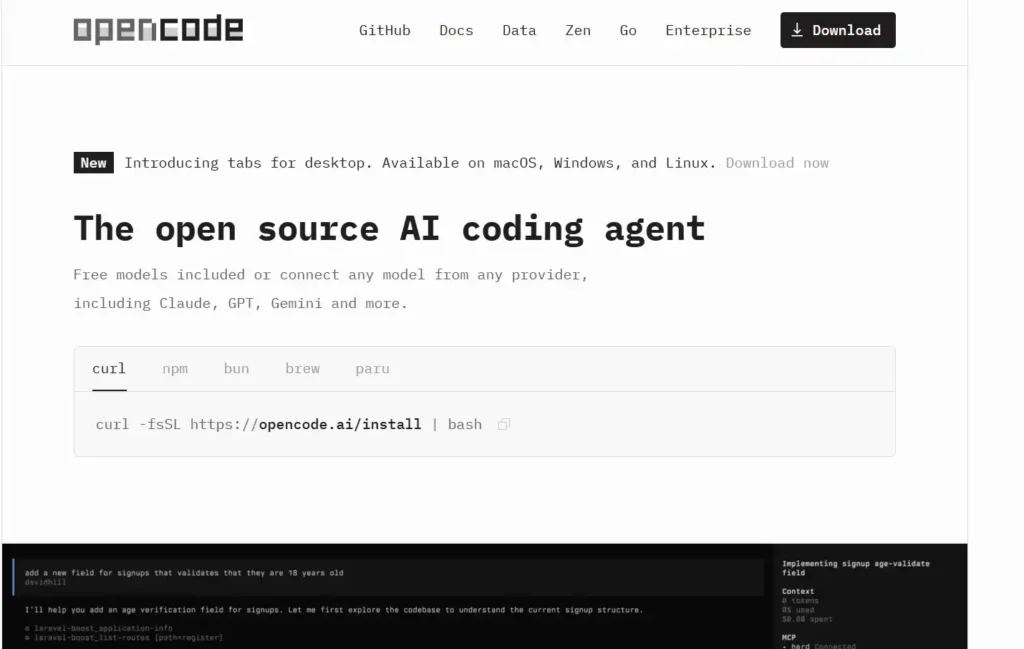Click 'Implementing signup age-validate field' in demo
Viewport: 1024px width, 649px height.
(856, 568)
